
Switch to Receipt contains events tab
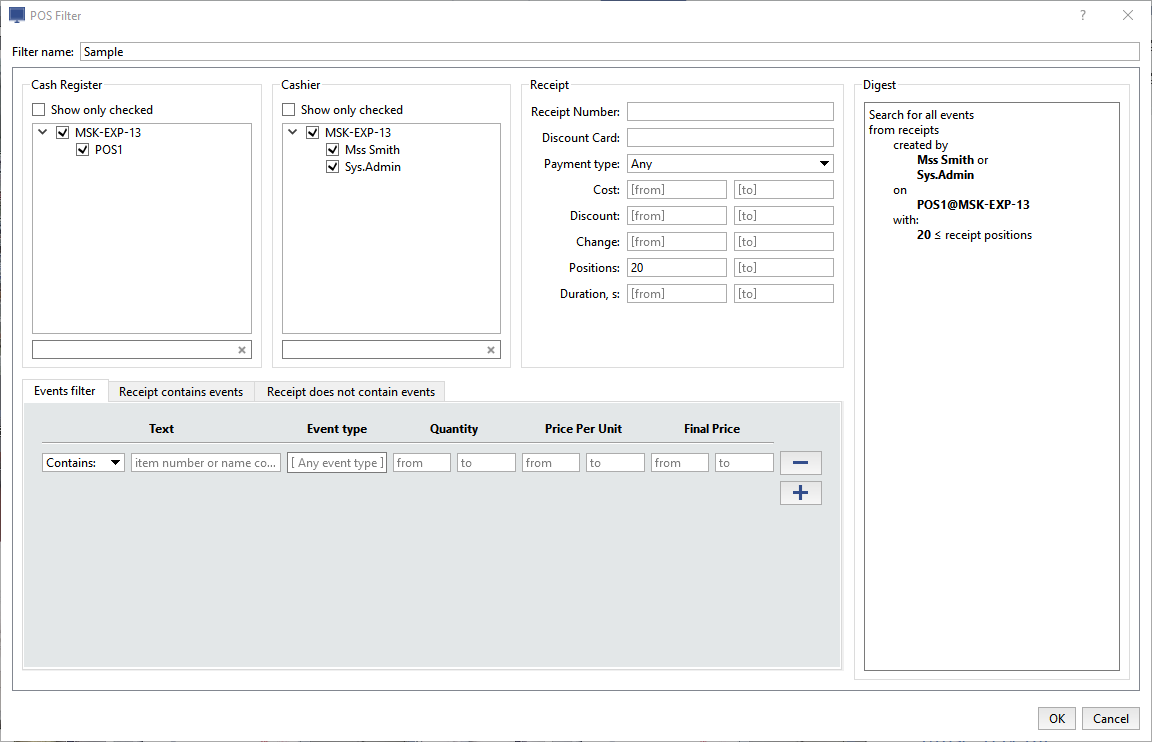(x=181, y=392)
